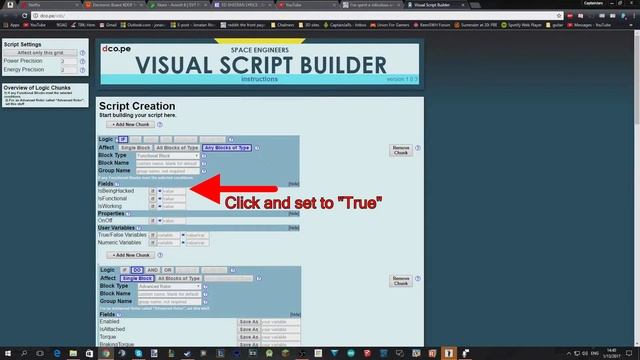Open help icon beside second Remove Chunk button

pyautogui.click(x=418, y=279)
